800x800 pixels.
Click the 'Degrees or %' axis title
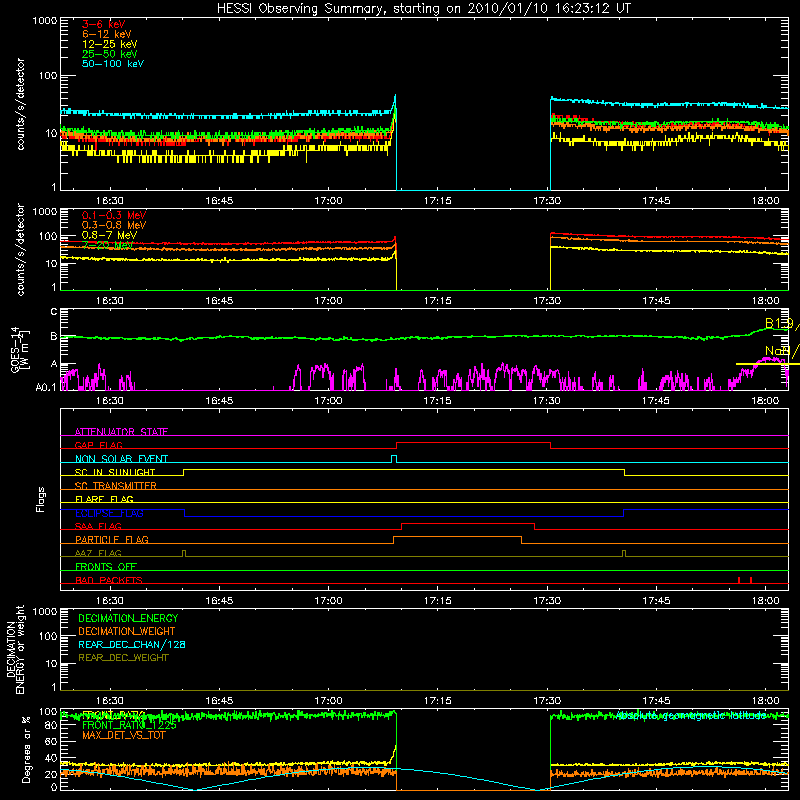[x=26, y=749]
